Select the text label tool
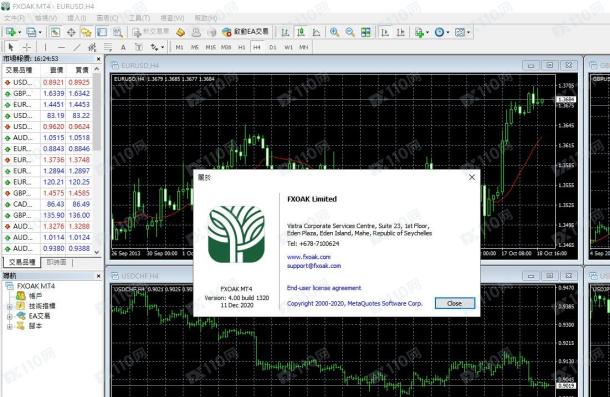 (138, 47)
